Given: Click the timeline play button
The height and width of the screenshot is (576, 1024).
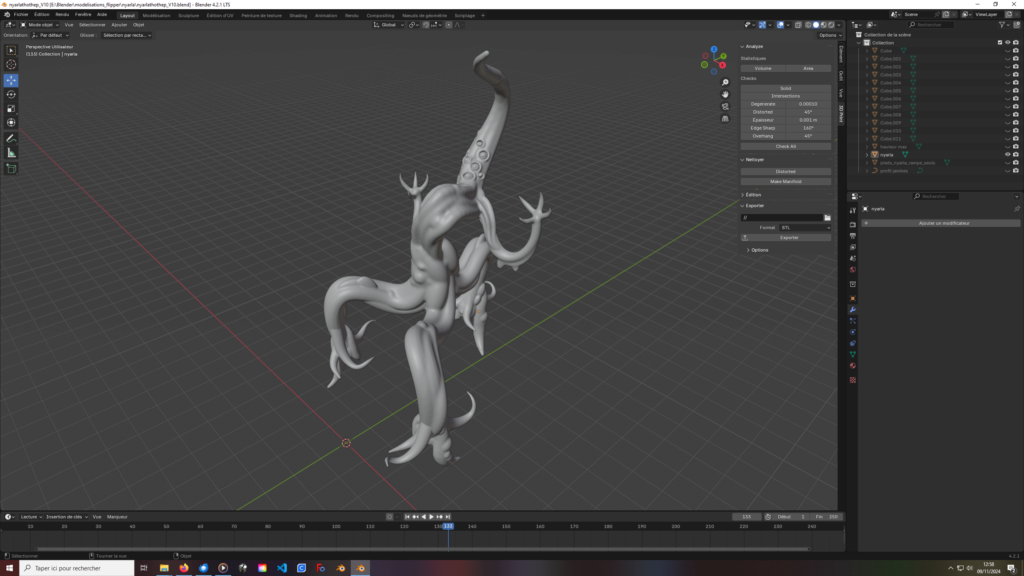Looking at the screenshot, I should pos(431,517).
